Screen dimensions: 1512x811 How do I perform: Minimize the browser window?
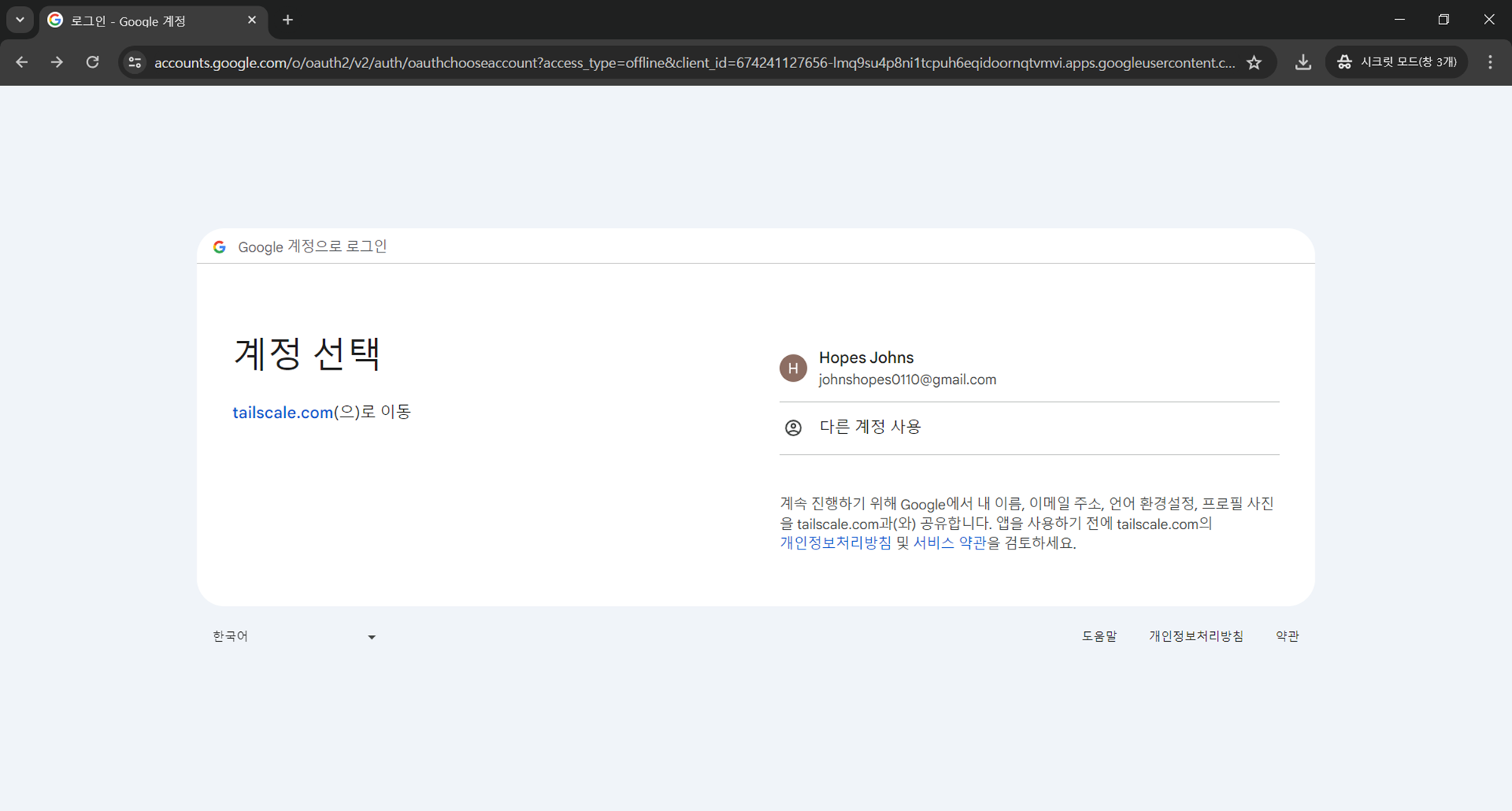pos(1399,20)
